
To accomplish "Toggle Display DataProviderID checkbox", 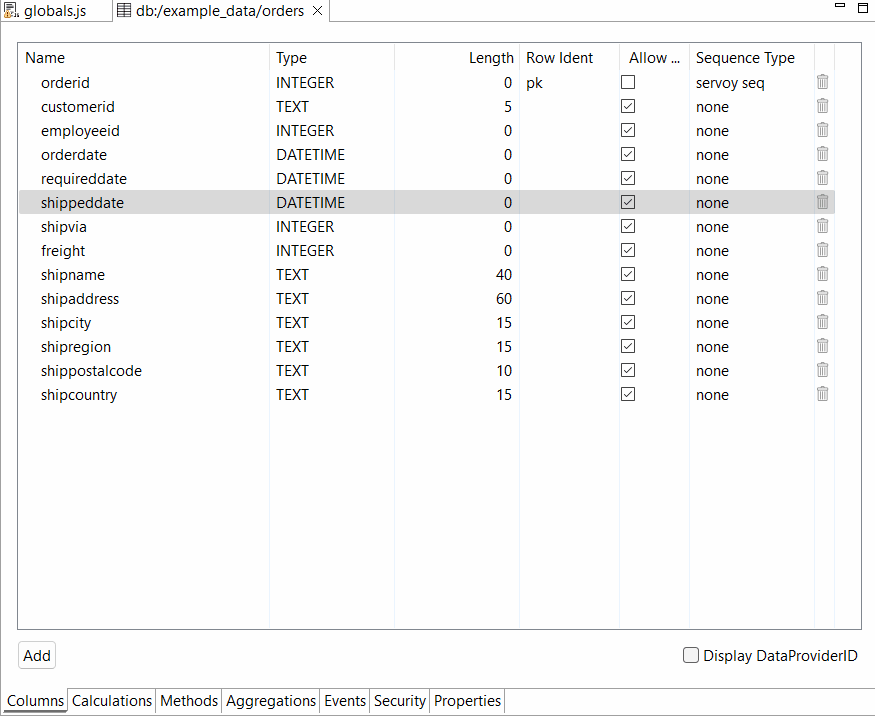I will coord(691,656).
